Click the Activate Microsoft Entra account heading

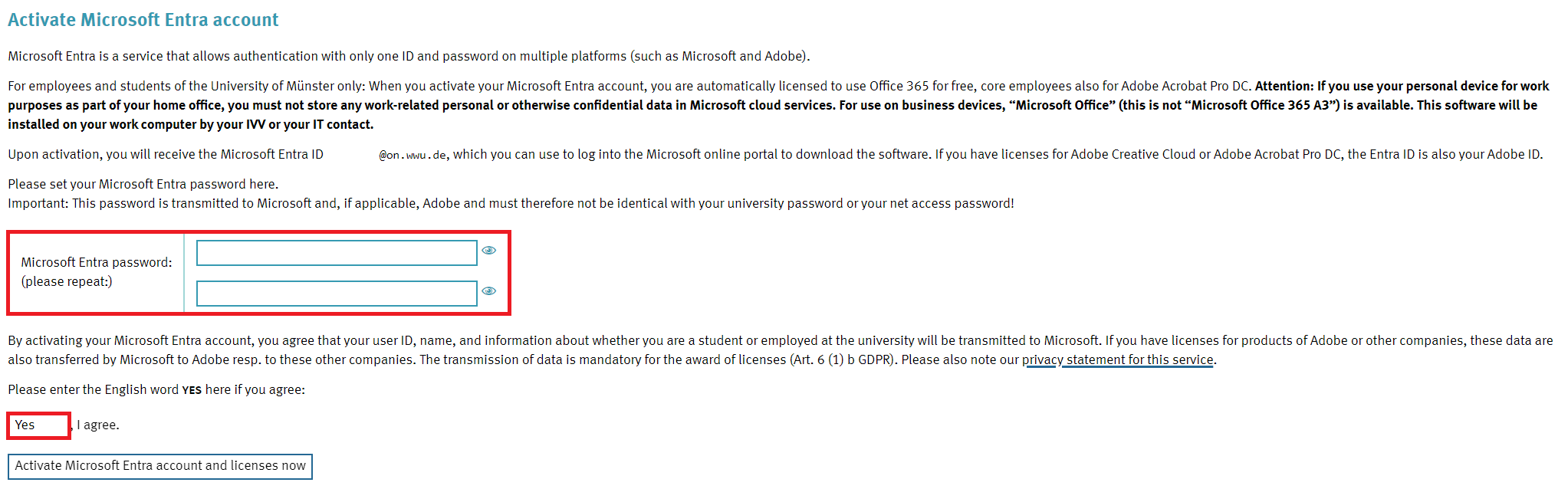click(x=143, y=20)
